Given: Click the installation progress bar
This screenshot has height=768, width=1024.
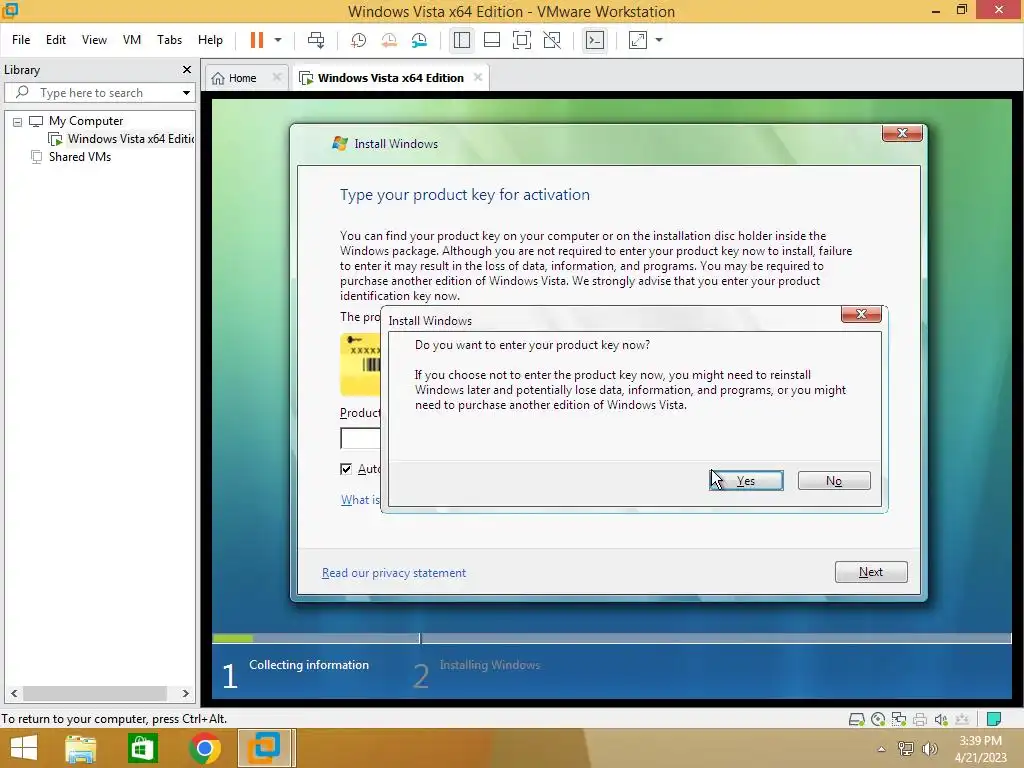Looking at the screenshot, I should coord(612,638).
